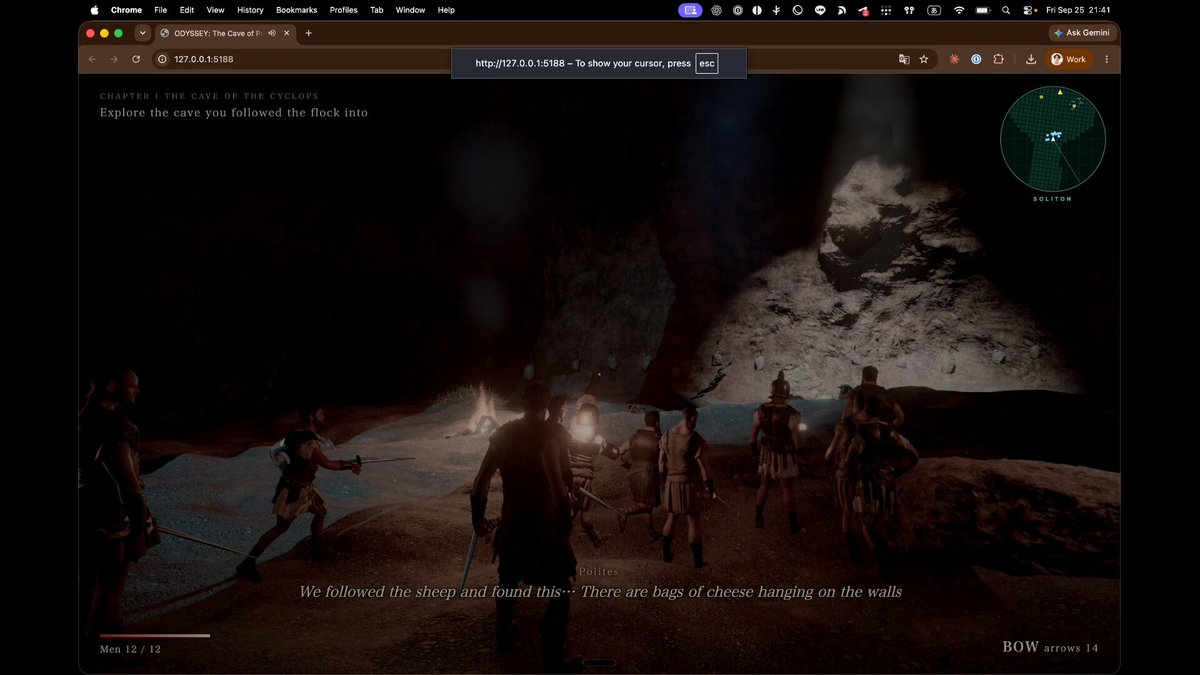
Task: Open the Bookmarks menu
Action: click(x=297, y=10)
